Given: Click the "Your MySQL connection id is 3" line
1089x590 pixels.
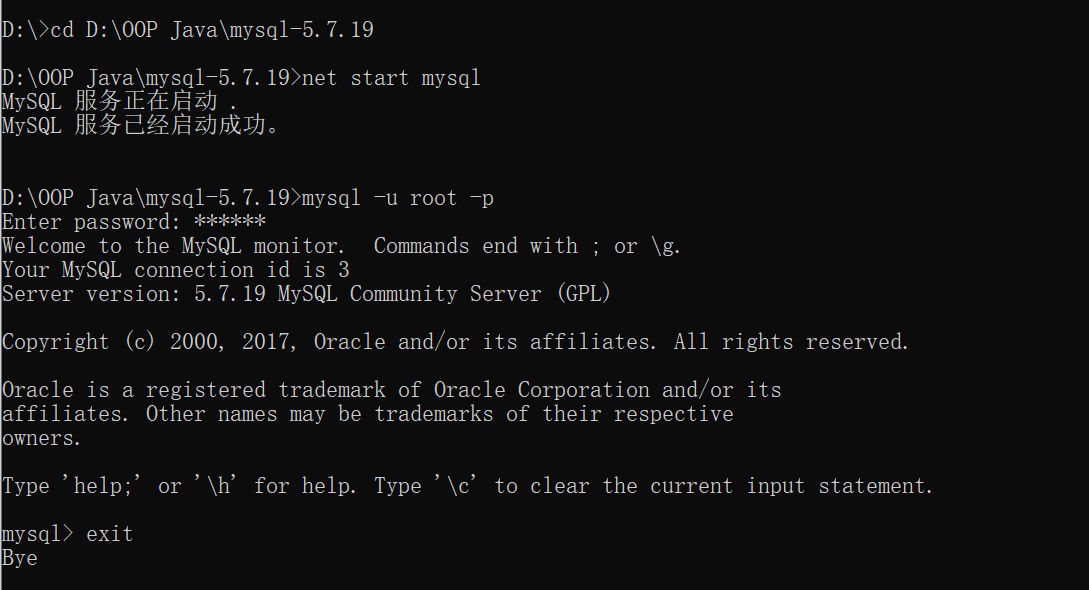Looking at the screenshot, I should (176, 270).
